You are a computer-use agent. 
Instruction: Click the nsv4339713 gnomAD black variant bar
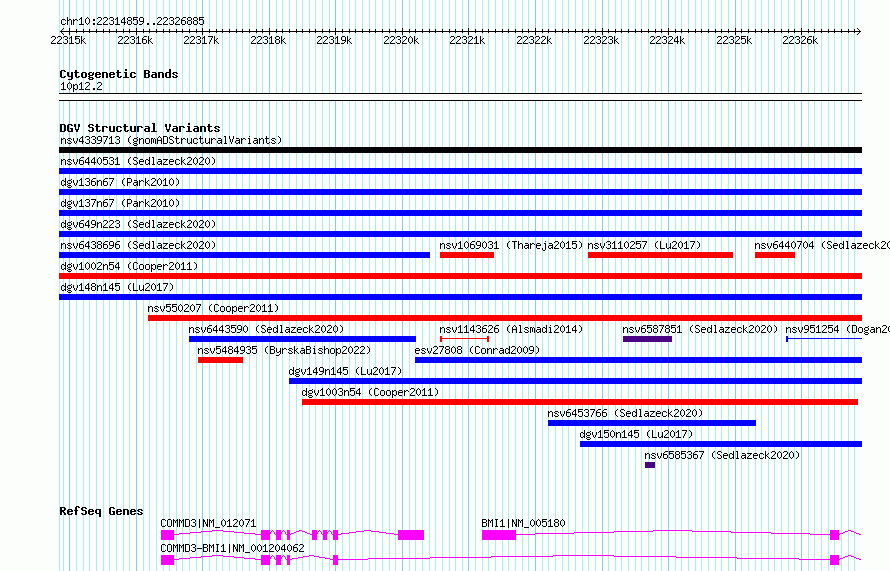pos(460,150)
